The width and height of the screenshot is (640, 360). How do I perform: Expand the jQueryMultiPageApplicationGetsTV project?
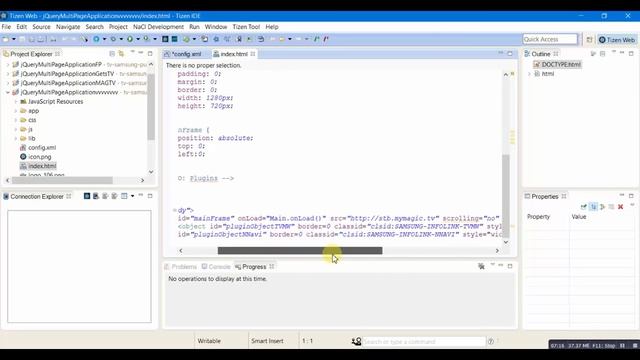coord(7,74)
